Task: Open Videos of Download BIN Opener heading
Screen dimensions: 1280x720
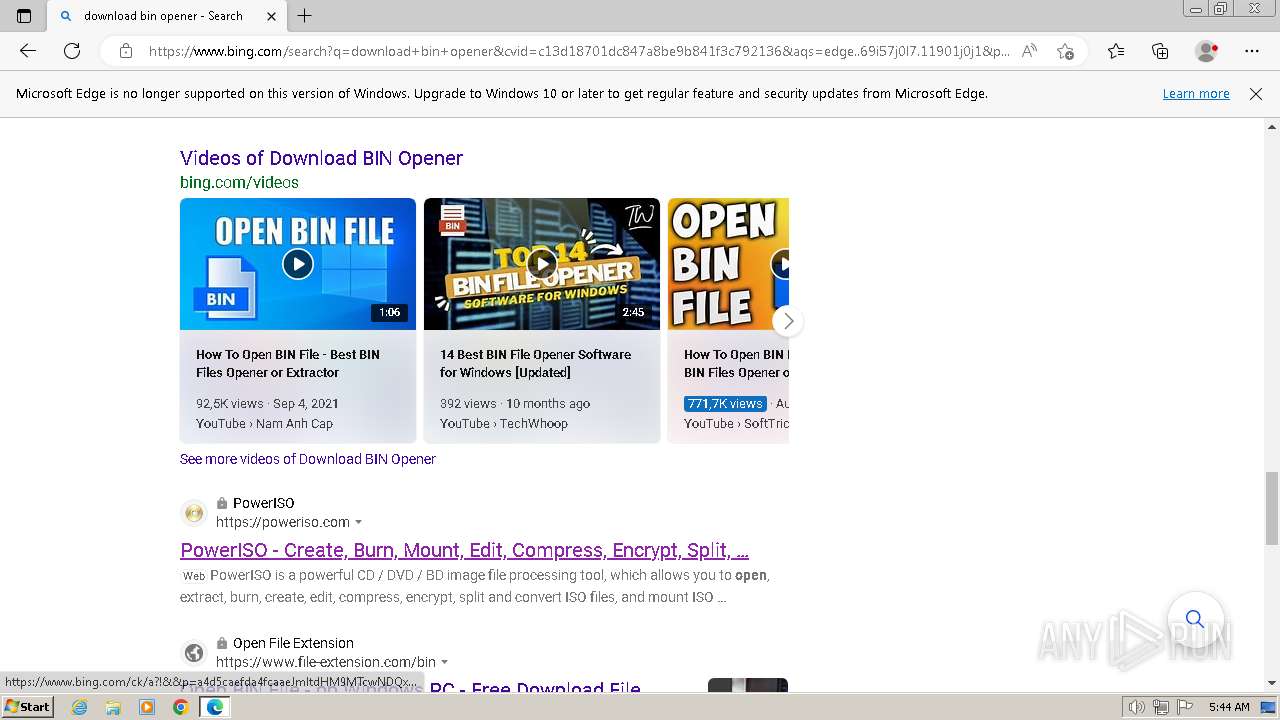Action: [x=321, y=158]
